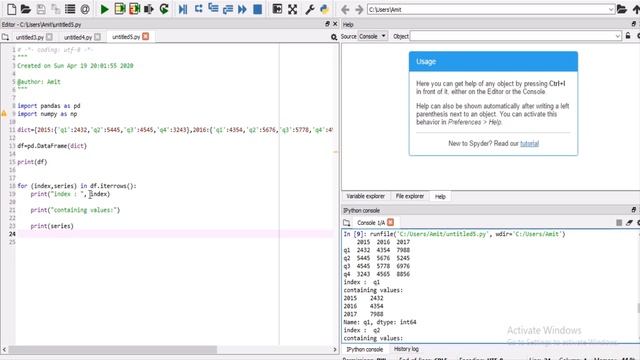Undock the Help pane
This screenshot has width=640, height=360.
pos(633,24)
